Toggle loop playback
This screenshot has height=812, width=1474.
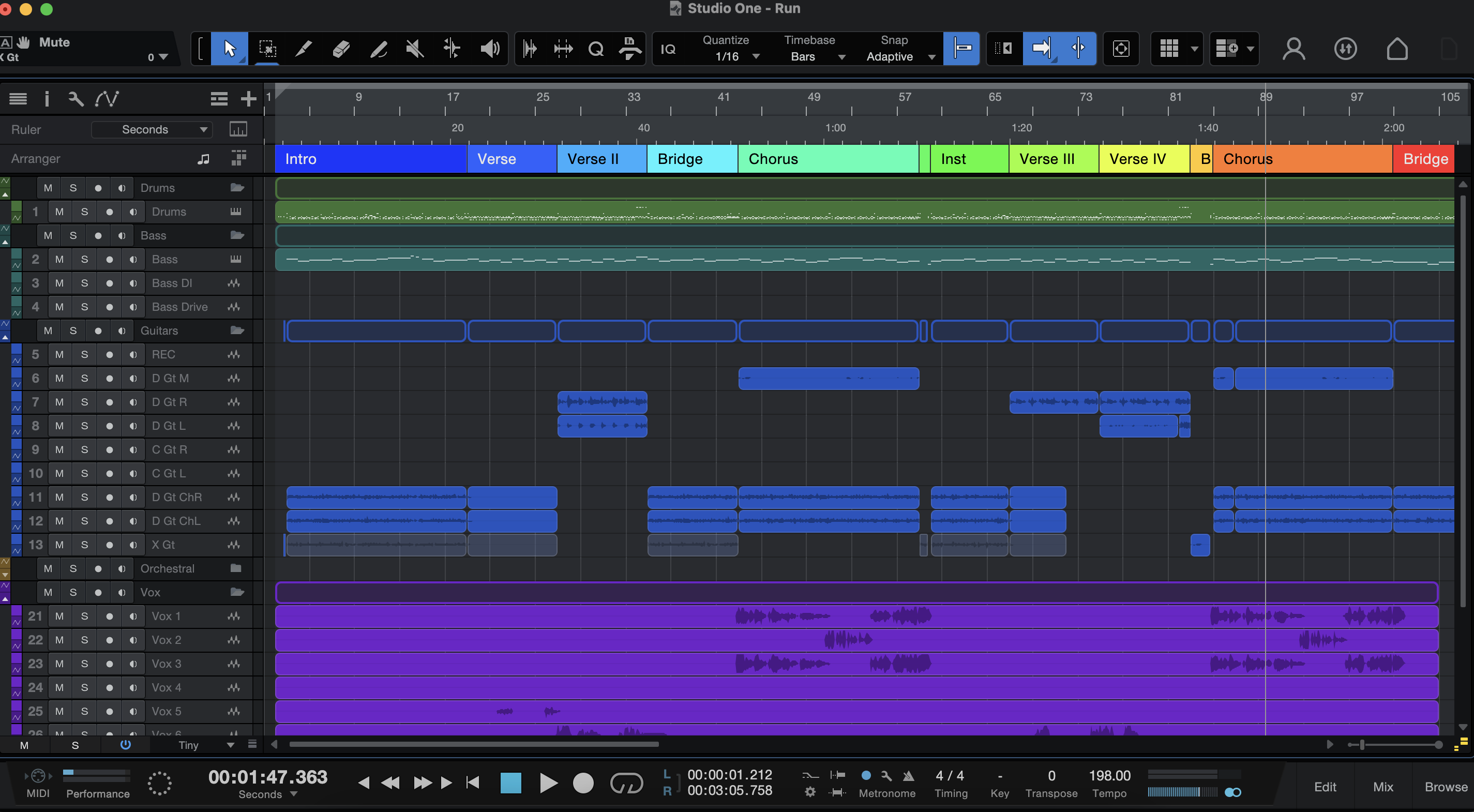(626, 783)
